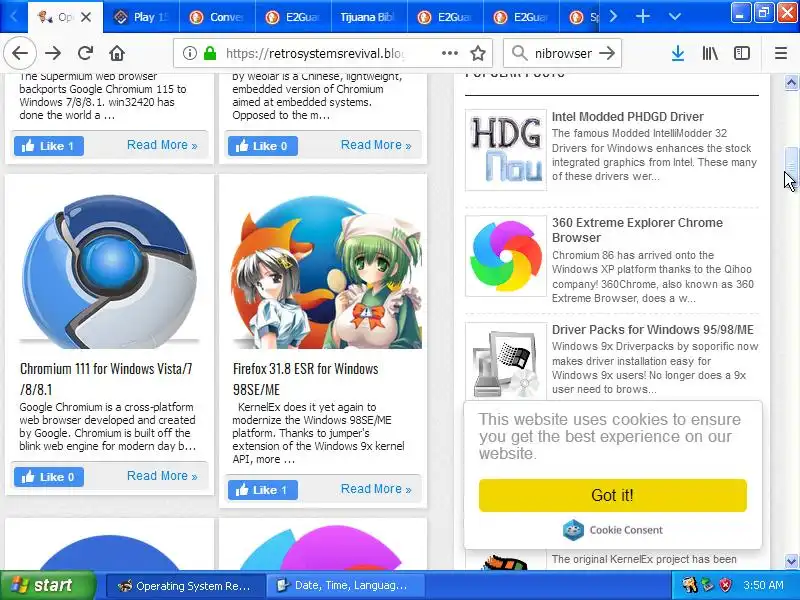Viewport: 800px width, 600px height.
Task: Open the downloads panel
Action: [x=678, y=53]
